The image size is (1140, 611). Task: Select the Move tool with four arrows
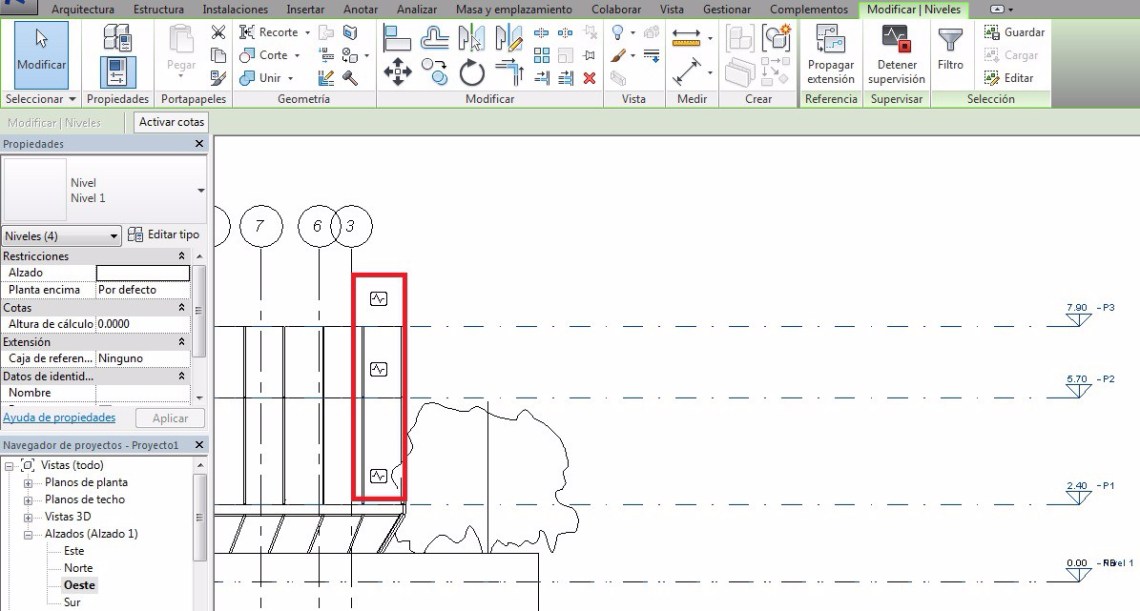click(398, 72)
